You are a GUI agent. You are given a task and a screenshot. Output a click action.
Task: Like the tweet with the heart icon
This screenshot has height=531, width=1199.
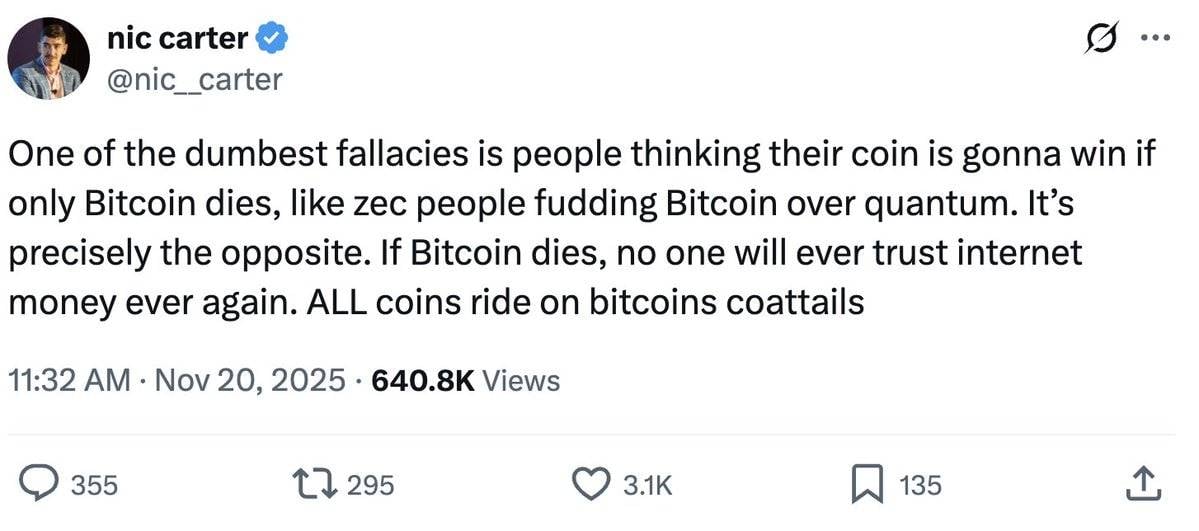pyautogui.click(x=591, y=484)
